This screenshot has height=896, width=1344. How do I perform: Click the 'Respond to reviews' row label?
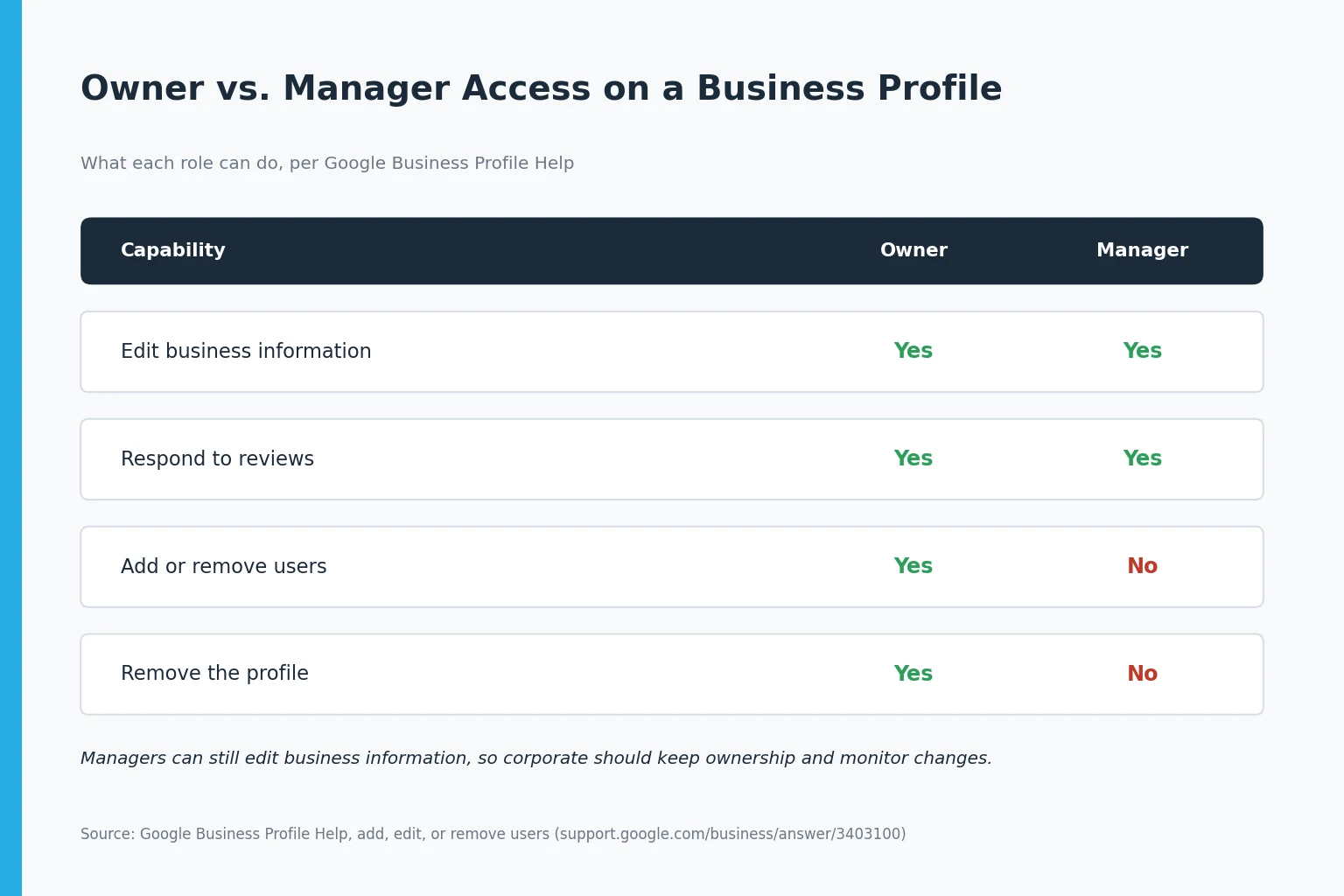[217, 458]
